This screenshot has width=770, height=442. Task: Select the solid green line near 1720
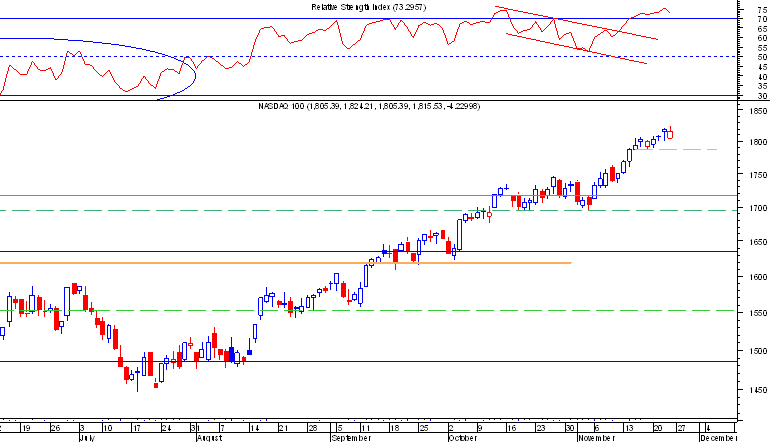pyautogui.click(x=368, y=195)
